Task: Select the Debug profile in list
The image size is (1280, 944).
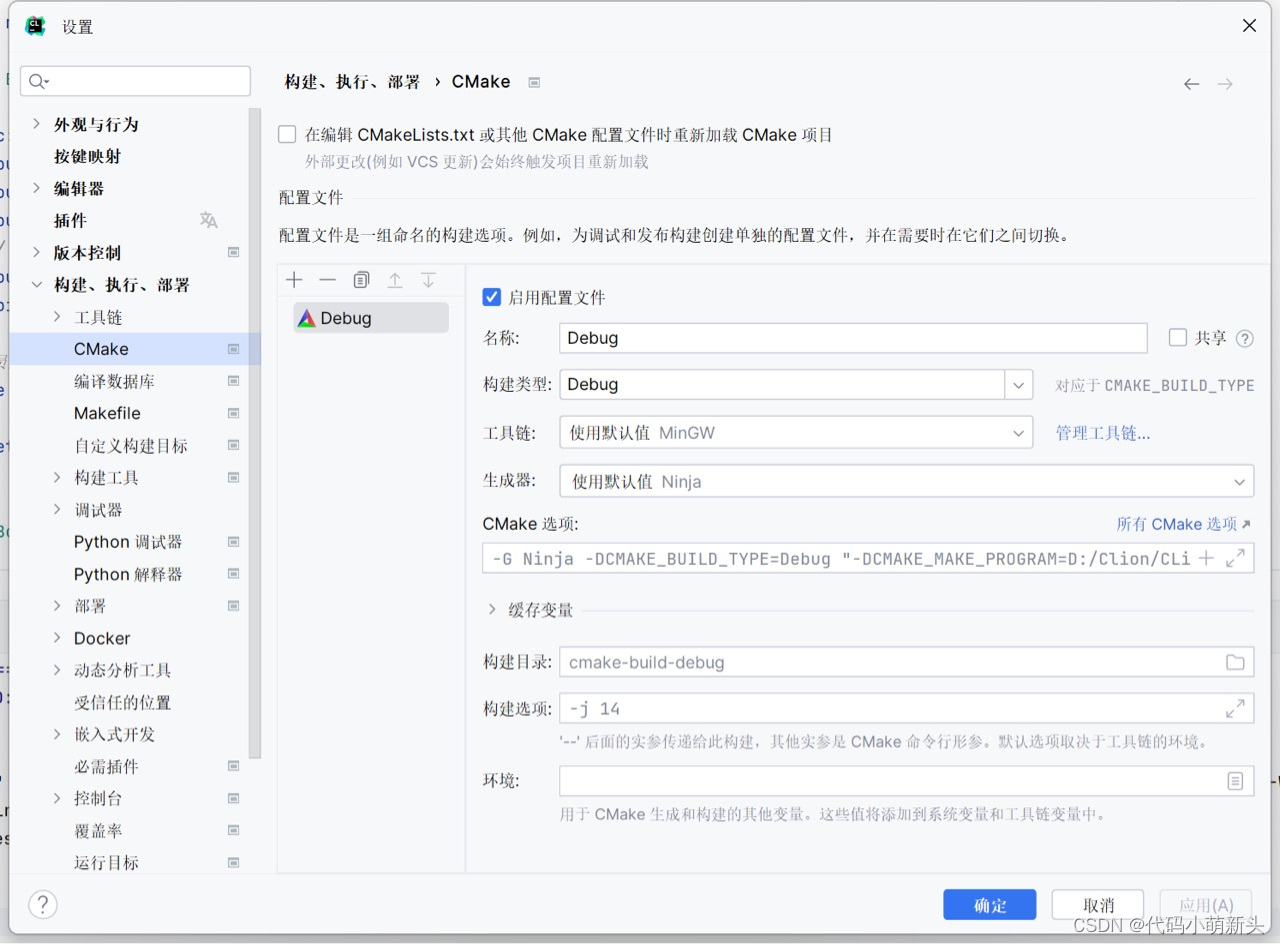Action: tap(371, 318)
